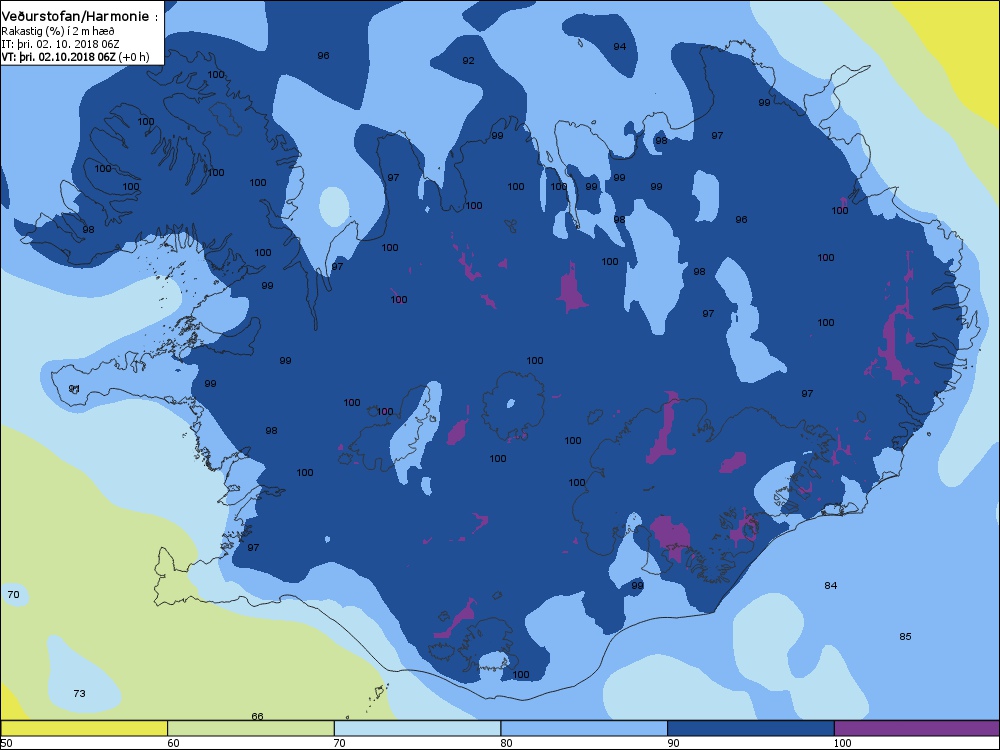Click the legend scale label 80
1000x750 pixels.
(506, 743)
